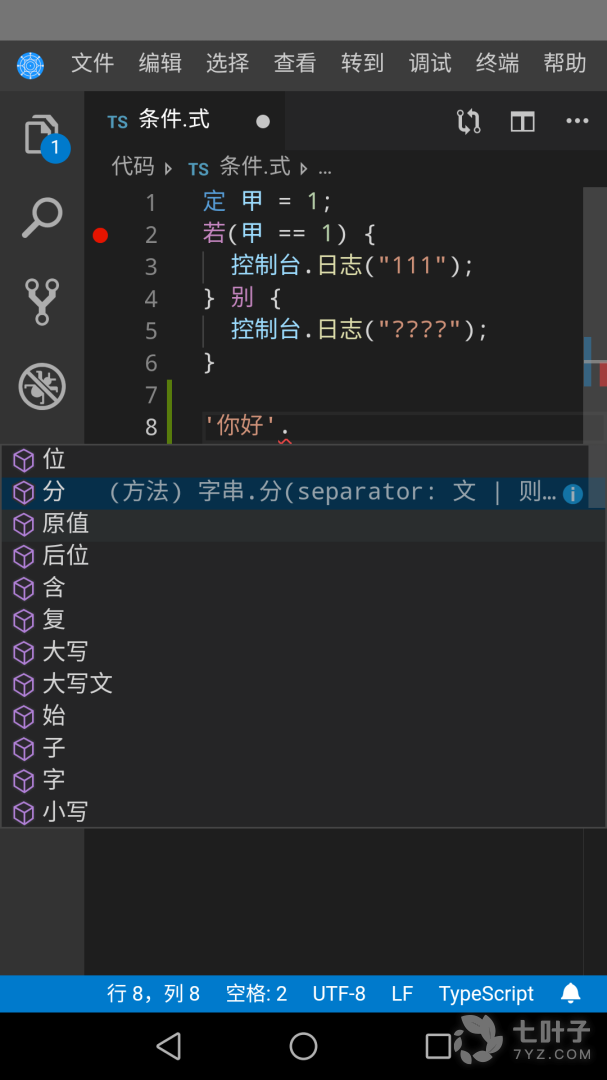This screenshot has height=1080, width=607.
Task: Open the editor more actions ellipsis
Action: pyautogui.click(x=577, y=122)
